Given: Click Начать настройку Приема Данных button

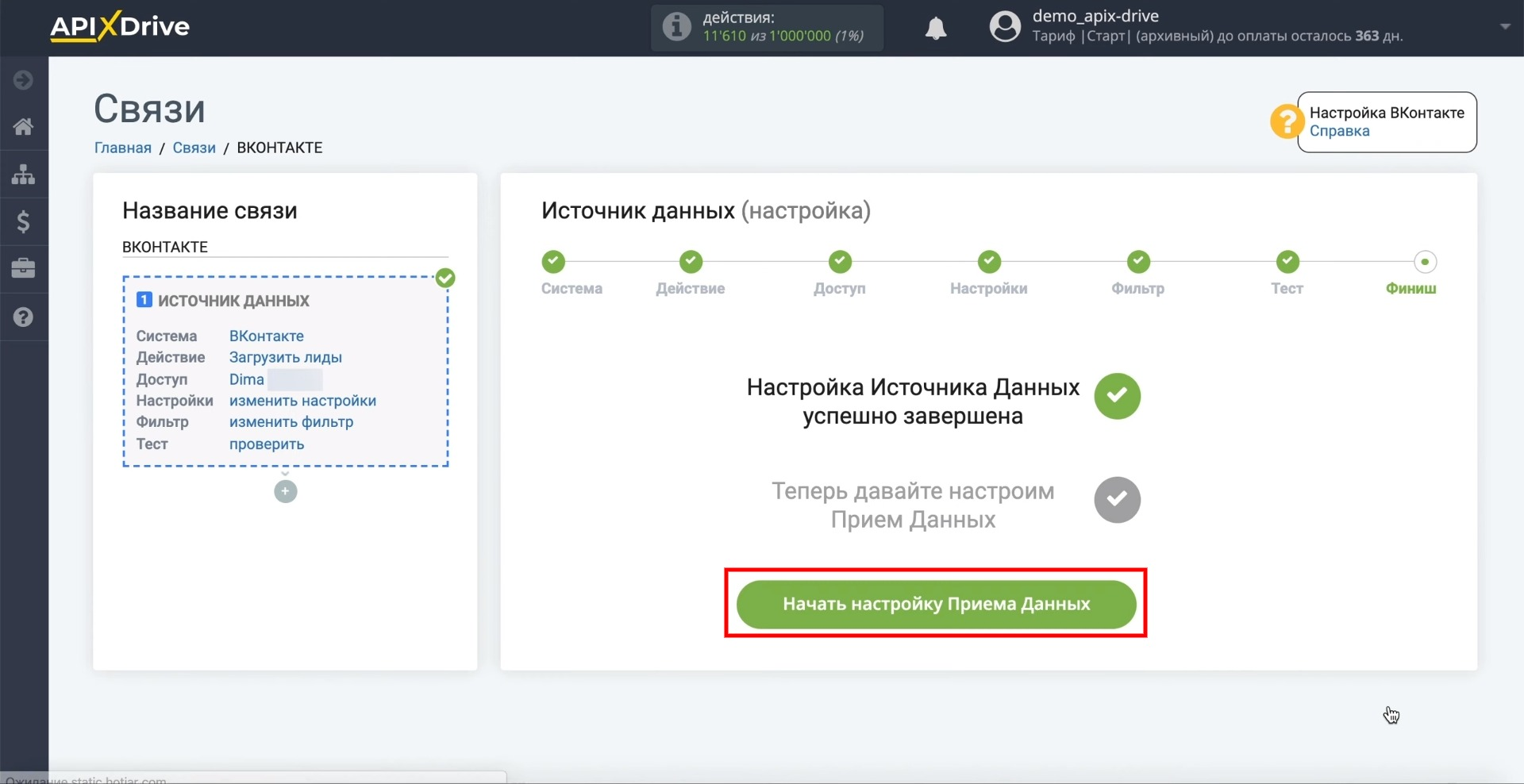Looking at the screenshot, I should point(936,604).
